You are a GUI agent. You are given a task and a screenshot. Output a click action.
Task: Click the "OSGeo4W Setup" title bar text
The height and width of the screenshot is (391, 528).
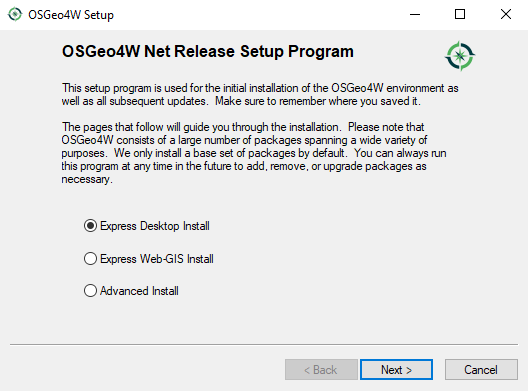pyautogui.click(x=71, y=15)
